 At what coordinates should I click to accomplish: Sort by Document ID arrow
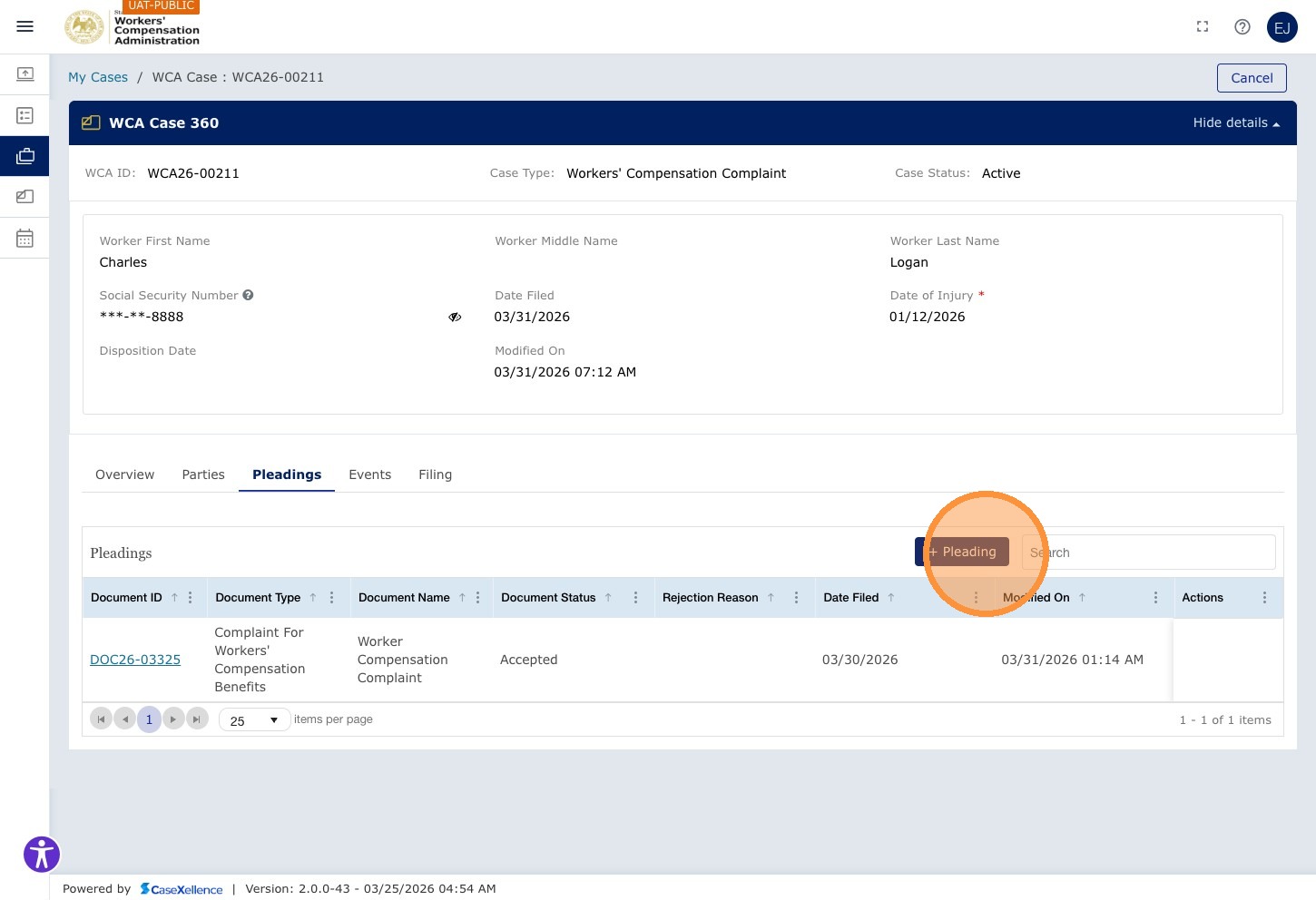click(x=174, y=597)
